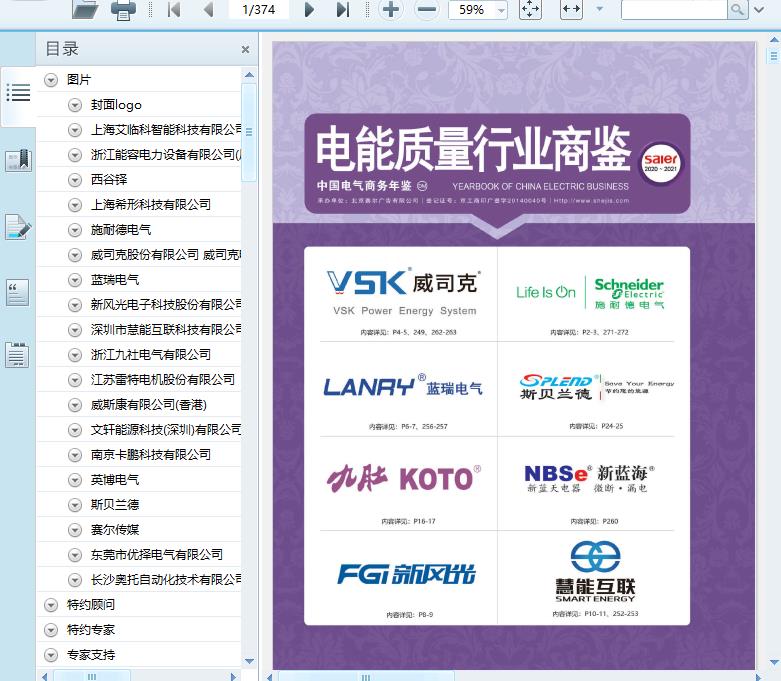Click the contents panel scroll-down arrow
Screen dimensions: 781x681
tap(250, 661)
